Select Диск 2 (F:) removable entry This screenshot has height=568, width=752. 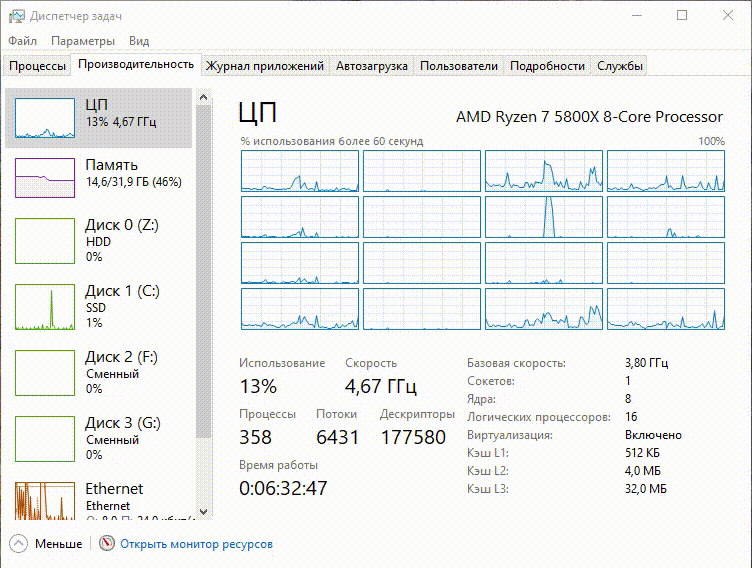point(98,373)
